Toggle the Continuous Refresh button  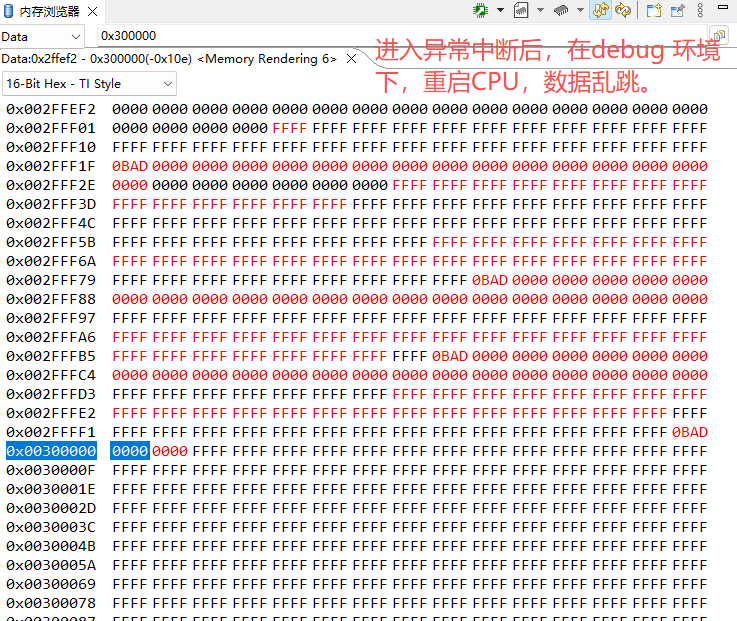pyautogui.click(x=601, y=10)
